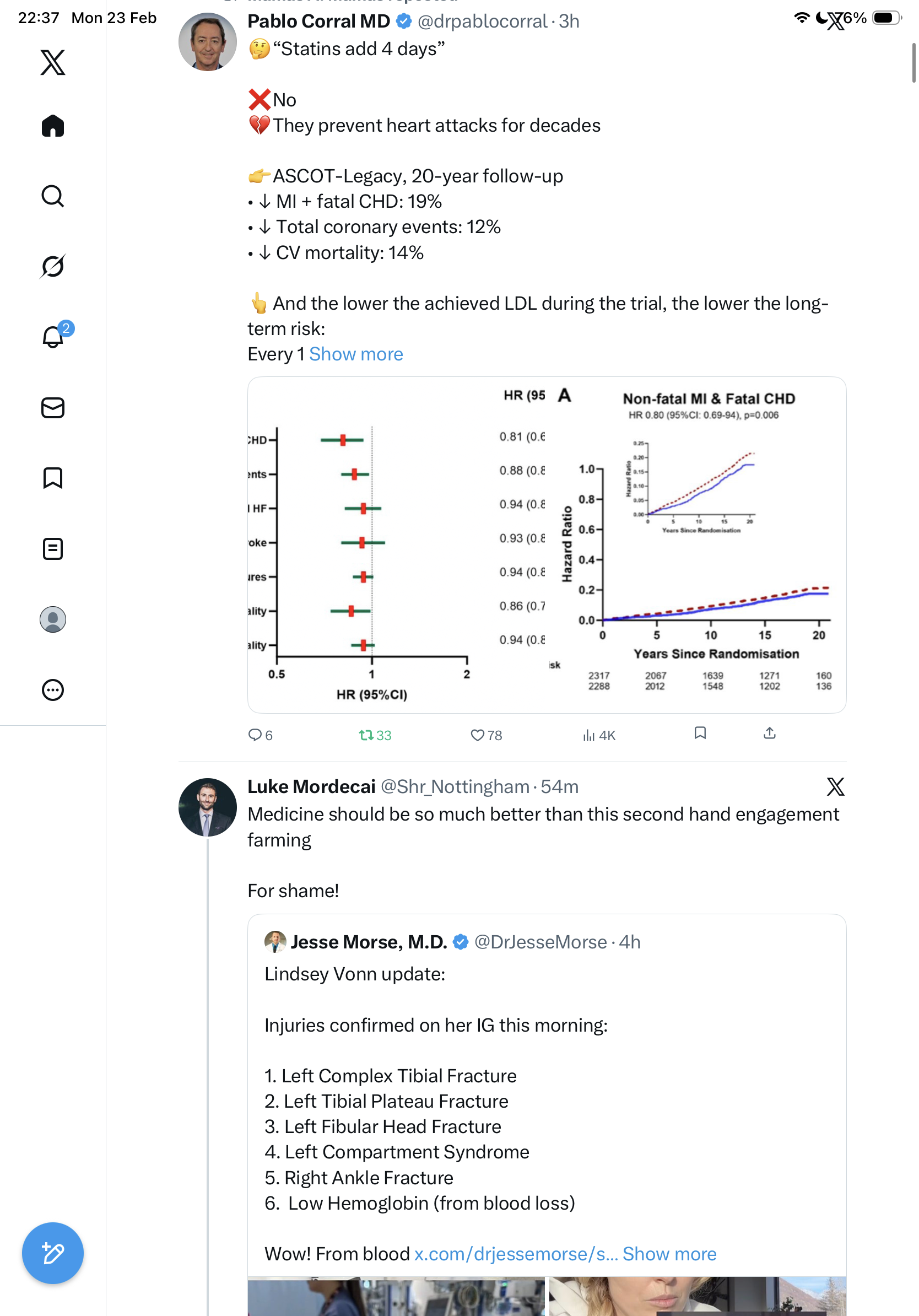Open the Search icon in sidebar
The height and width of the screenshot is (1316, 919).
(x=53, y=196)
